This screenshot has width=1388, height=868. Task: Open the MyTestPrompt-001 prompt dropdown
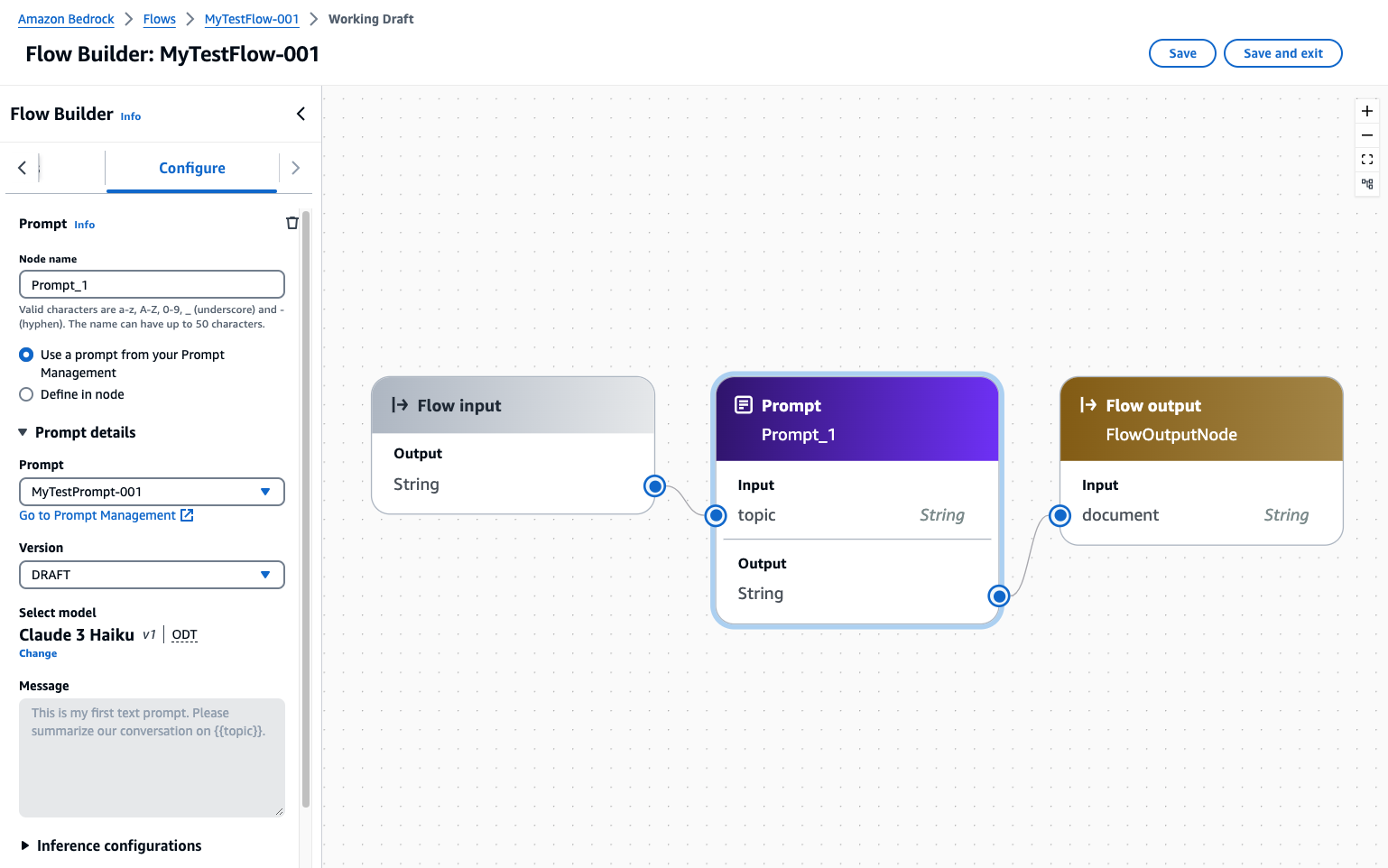coord(152,492)
